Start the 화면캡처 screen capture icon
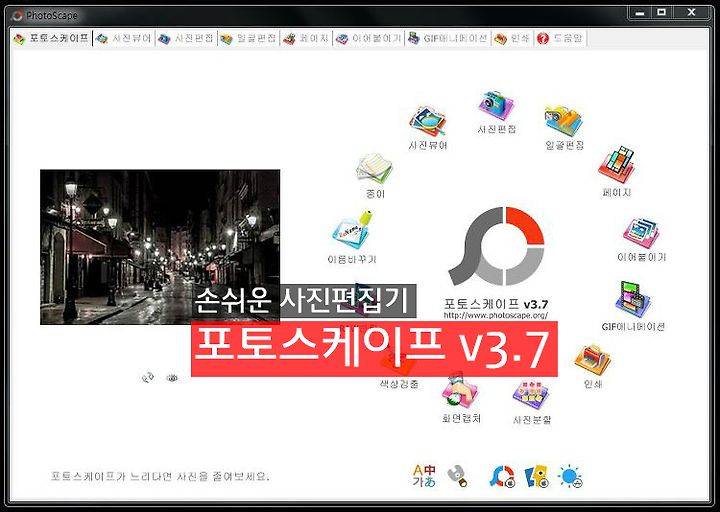Image resolution: width=720 pixels, height=512 pixels. coord(461,393)
